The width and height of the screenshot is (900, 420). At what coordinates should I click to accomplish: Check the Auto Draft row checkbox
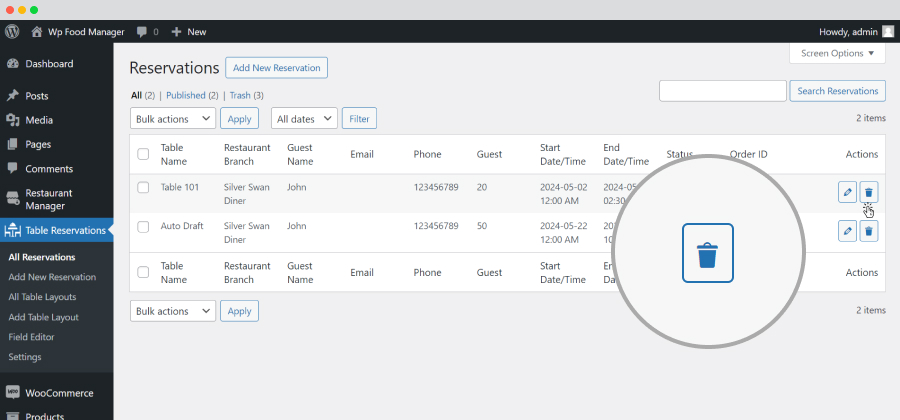143,227
